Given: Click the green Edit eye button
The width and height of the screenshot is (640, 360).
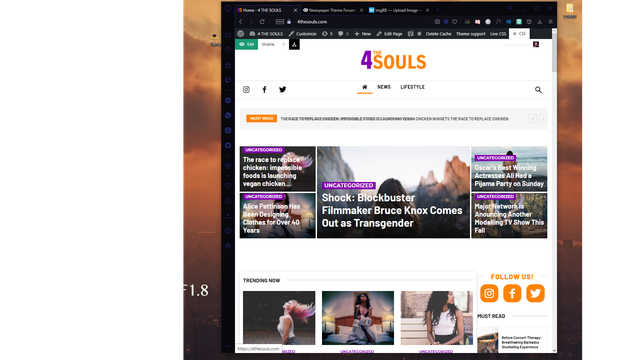Looking at the screenshot, I should coord(247,44).
